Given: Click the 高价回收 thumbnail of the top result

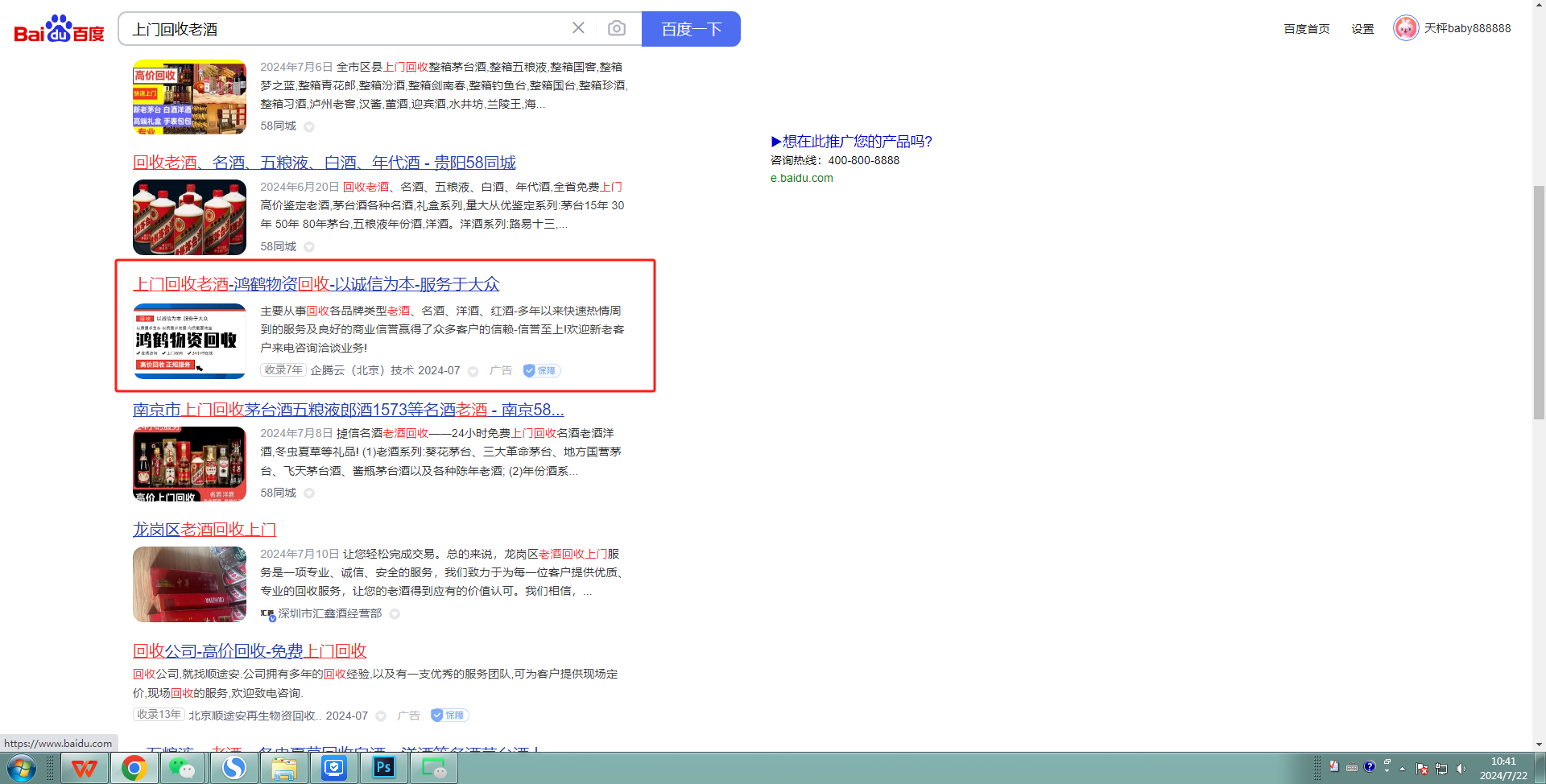Looking at the screenshot, I should tap(190, 97).
